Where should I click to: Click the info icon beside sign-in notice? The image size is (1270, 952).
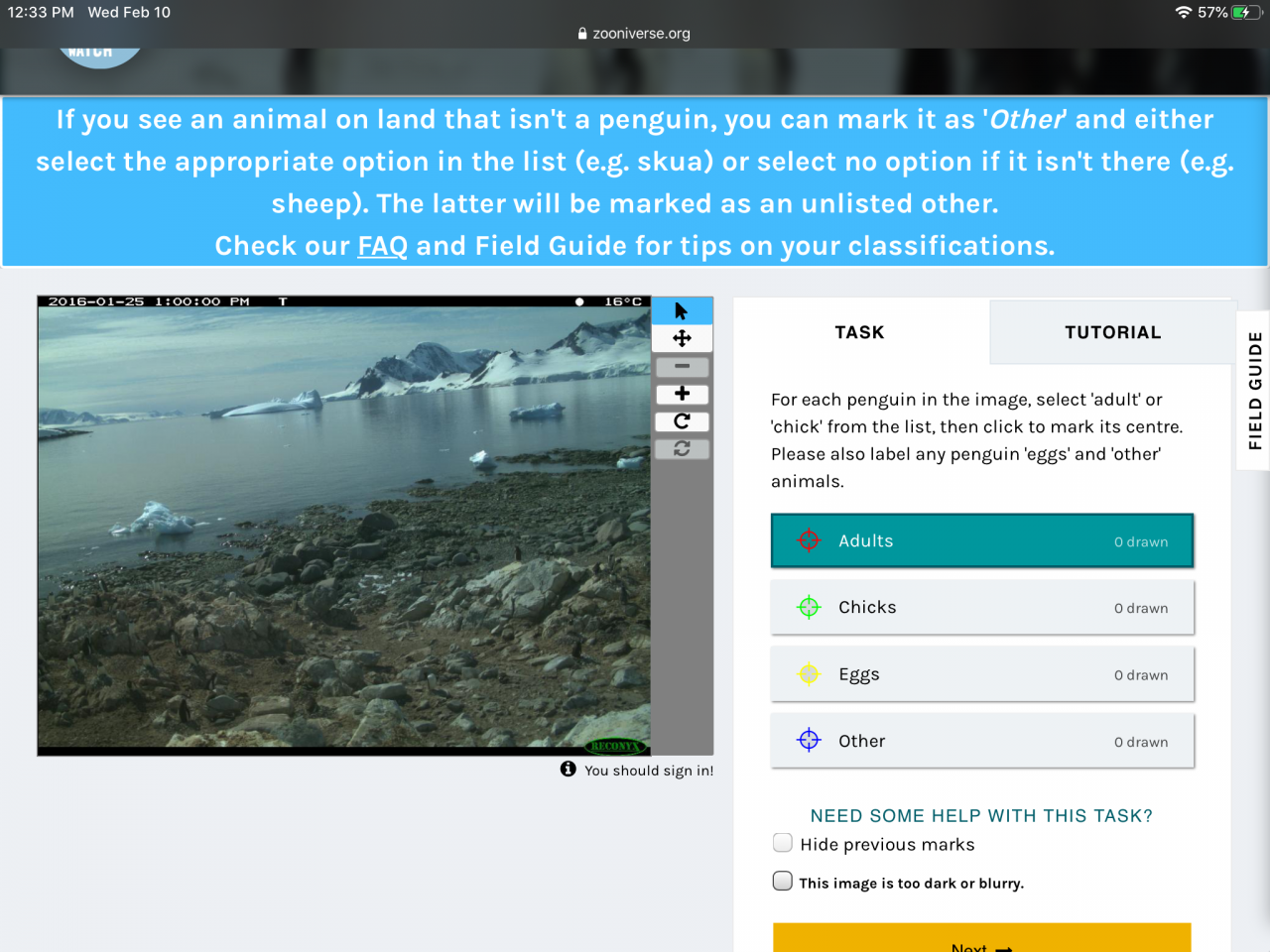click(568, 769)
